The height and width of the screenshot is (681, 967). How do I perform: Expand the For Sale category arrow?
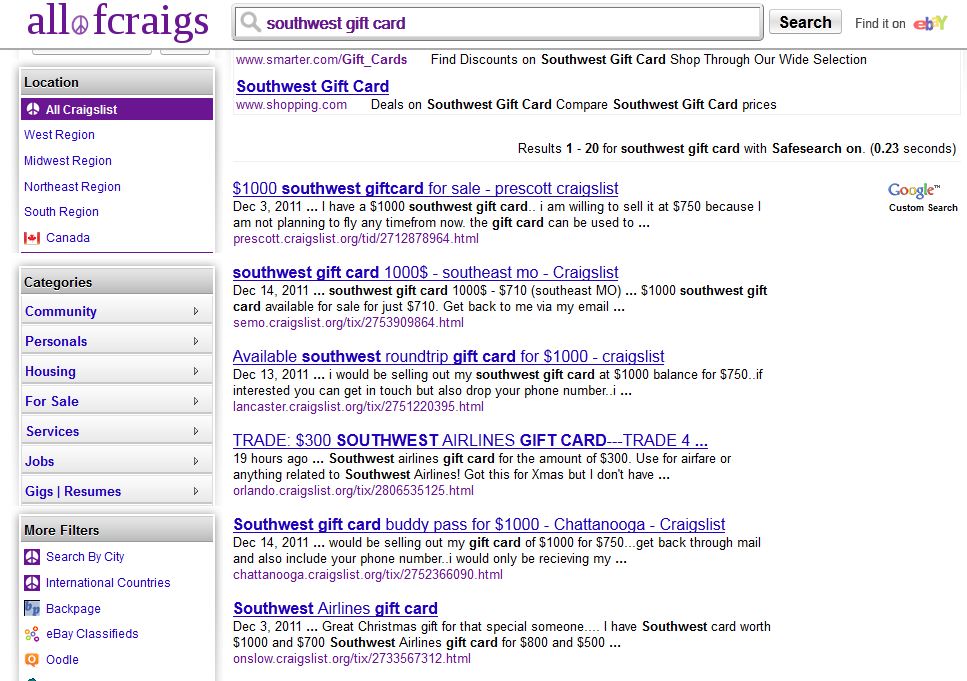(196, 401)
